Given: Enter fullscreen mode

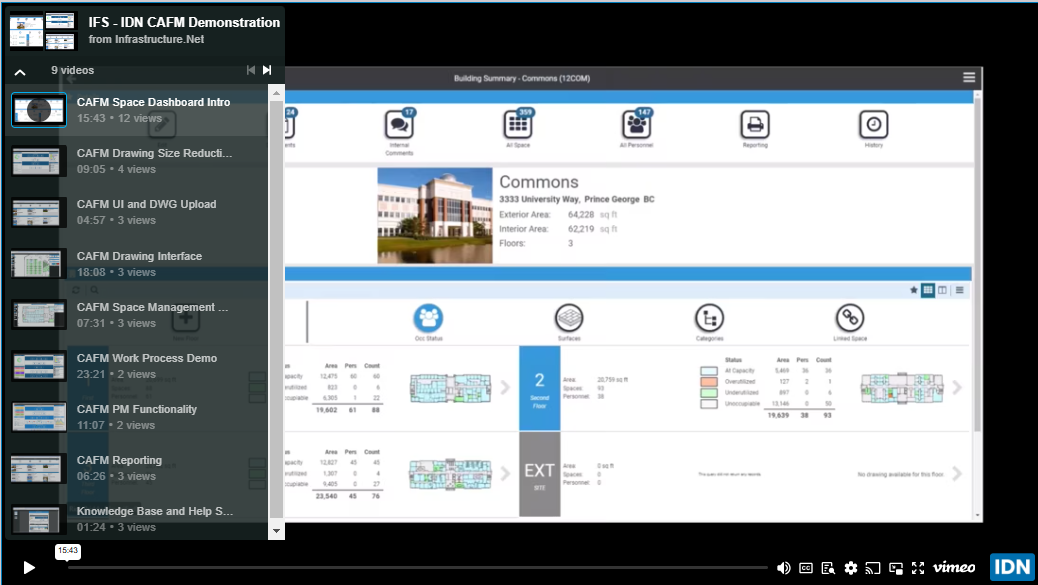Looking at the screenshot, I should pos(918,568).
